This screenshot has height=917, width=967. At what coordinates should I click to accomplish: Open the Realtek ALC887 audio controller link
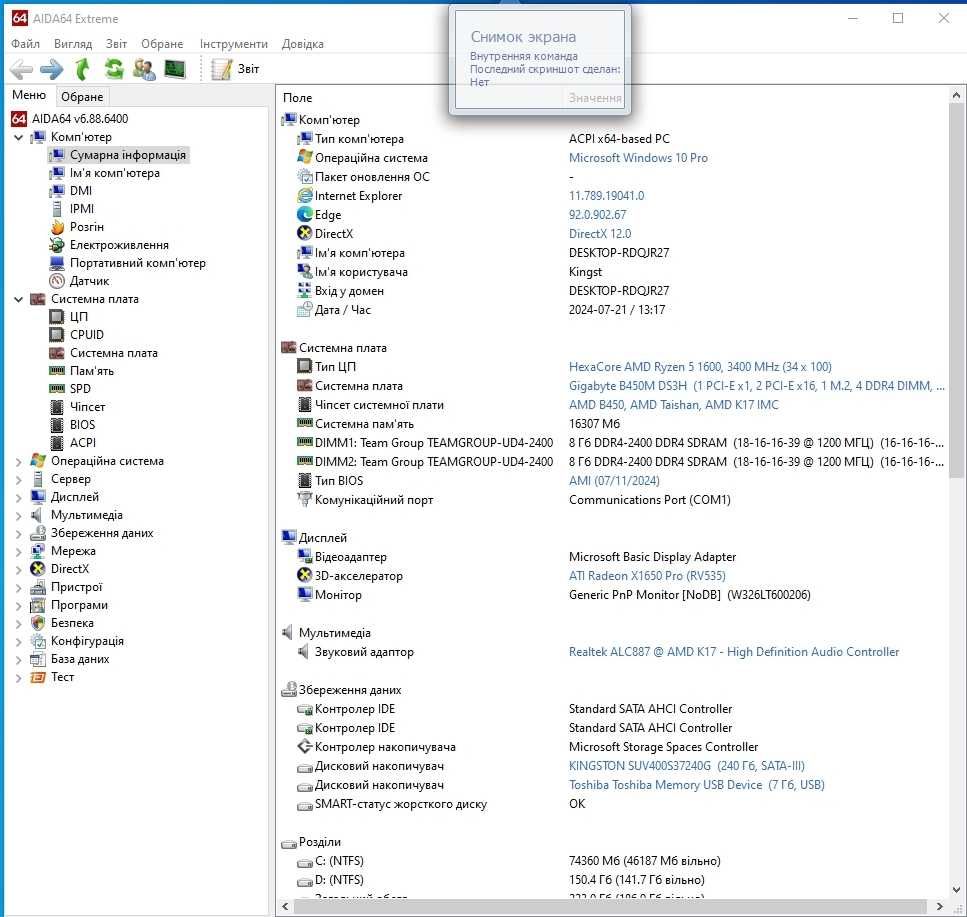point(733,652)
